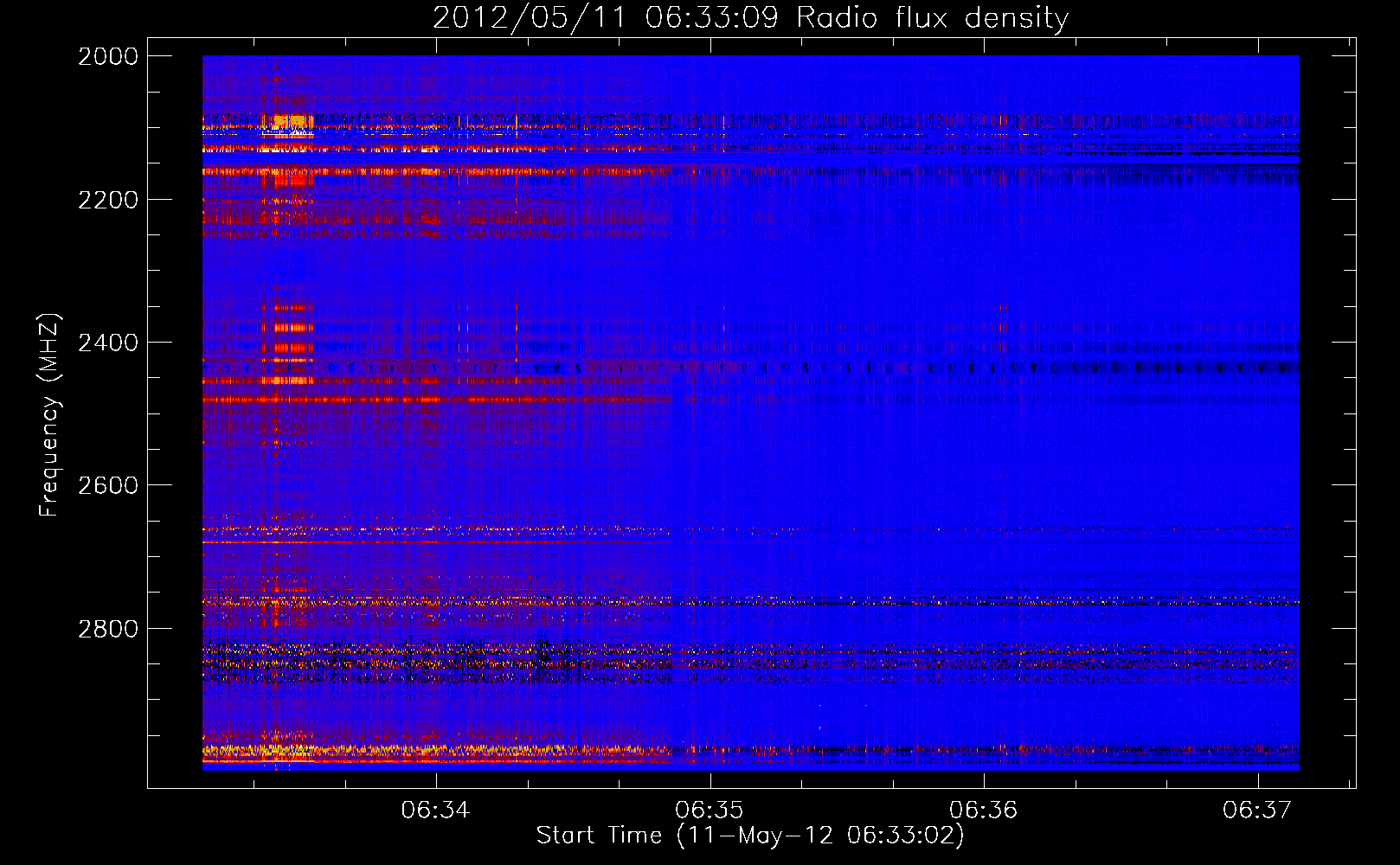Viewport: 1400px width, 865px height.
Task: Click the plot title '2012/05/11 06:33:09 Radio flux density'
Action: click(750, 17)
